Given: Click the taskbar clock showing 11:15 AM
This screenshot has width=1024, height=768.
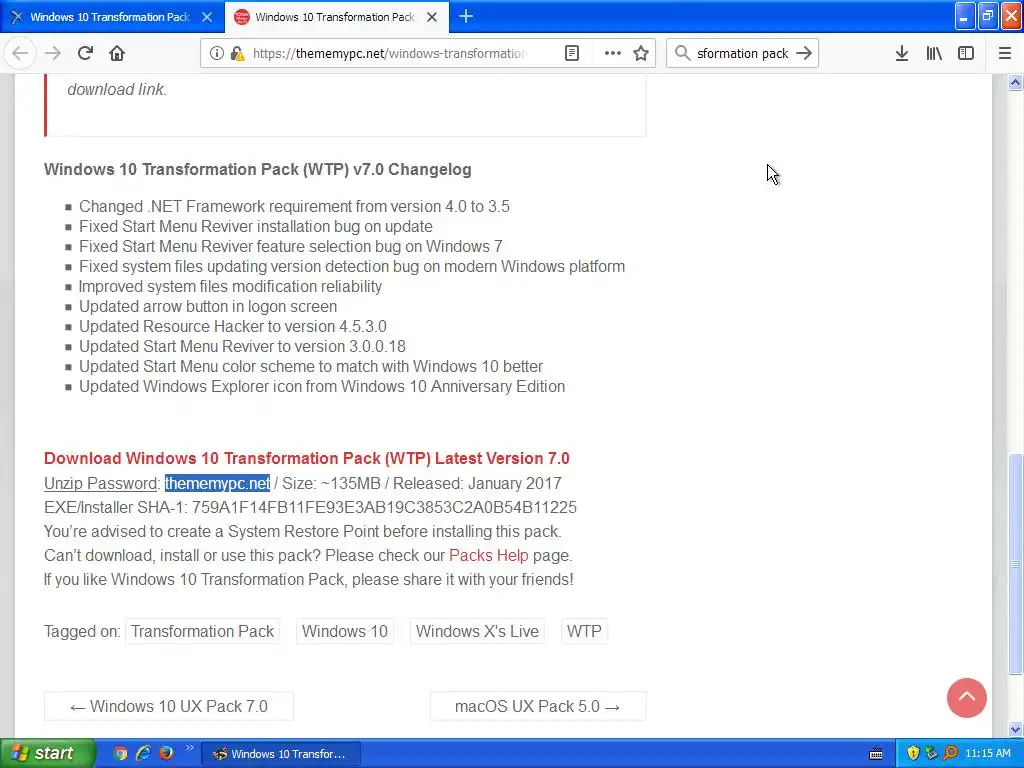Looking at the screenshot, I should 987,754.
